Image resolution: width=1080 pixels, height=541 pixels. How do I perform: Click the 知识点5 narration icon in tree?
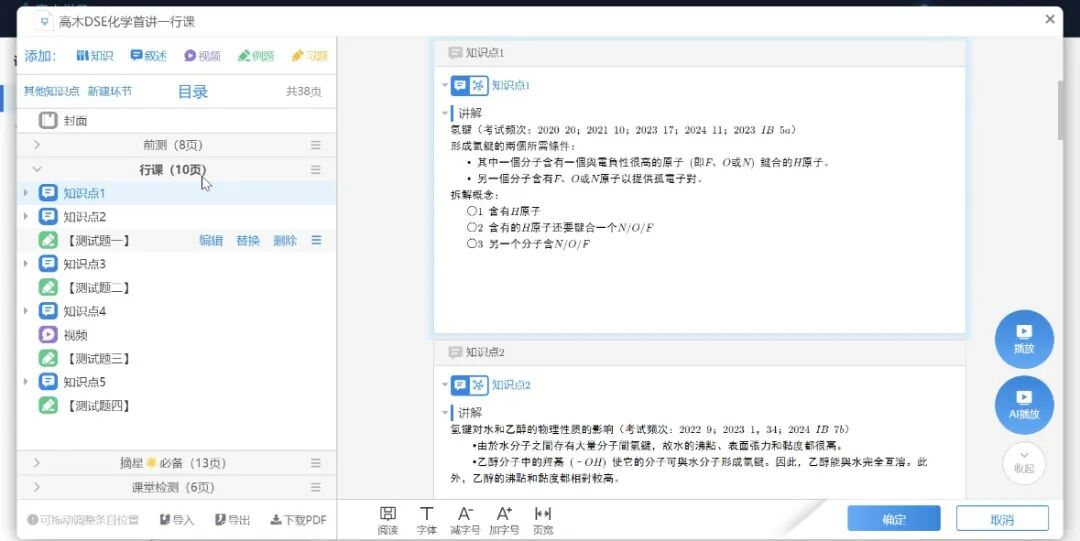point(48,382)
